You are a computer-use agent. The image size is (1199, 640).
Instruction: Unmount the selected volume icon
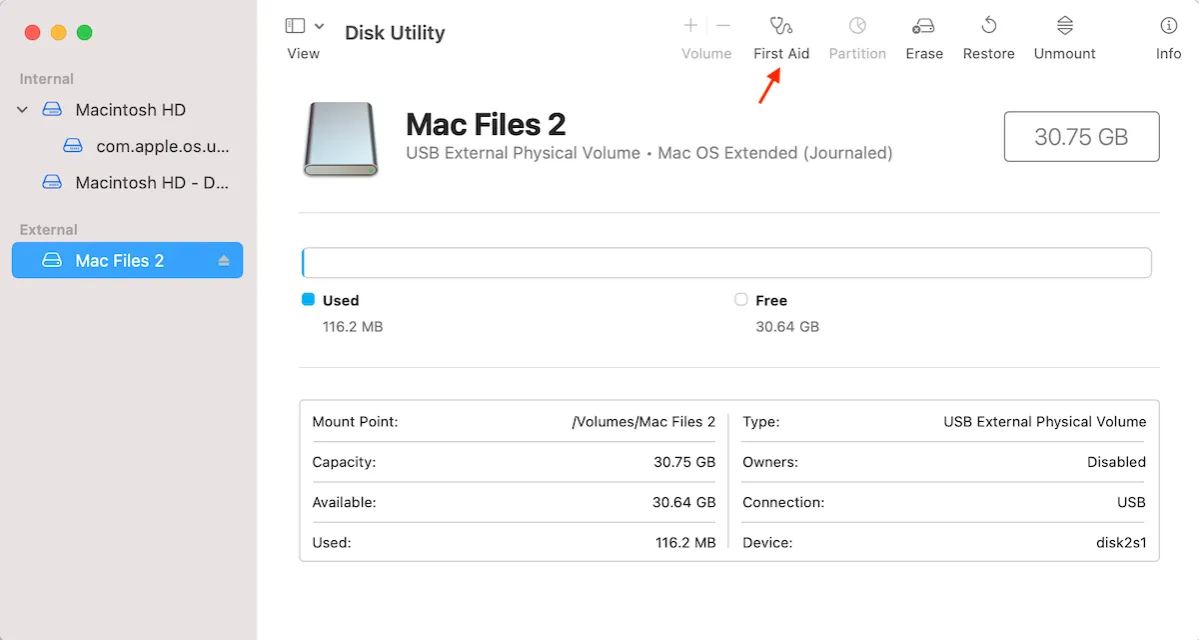pyautogui.click(x=1064, y=25)
